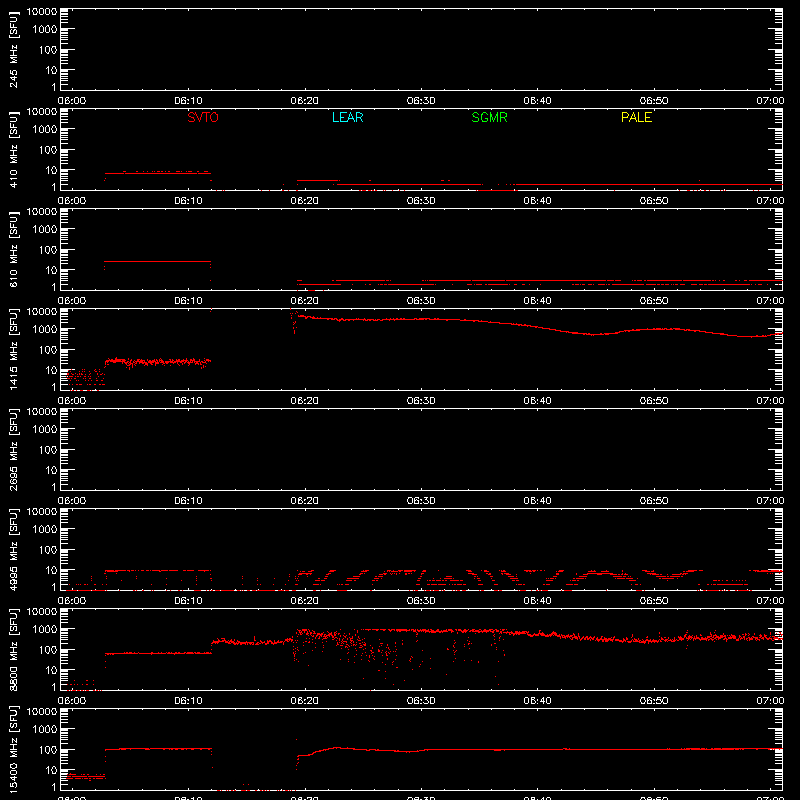Image resolution: width=800 pixels, height=800 pixels.
Task: Click the 100 tick on the 15400 MHz panel
Action: pyautogui.click(x=48, y=750)
